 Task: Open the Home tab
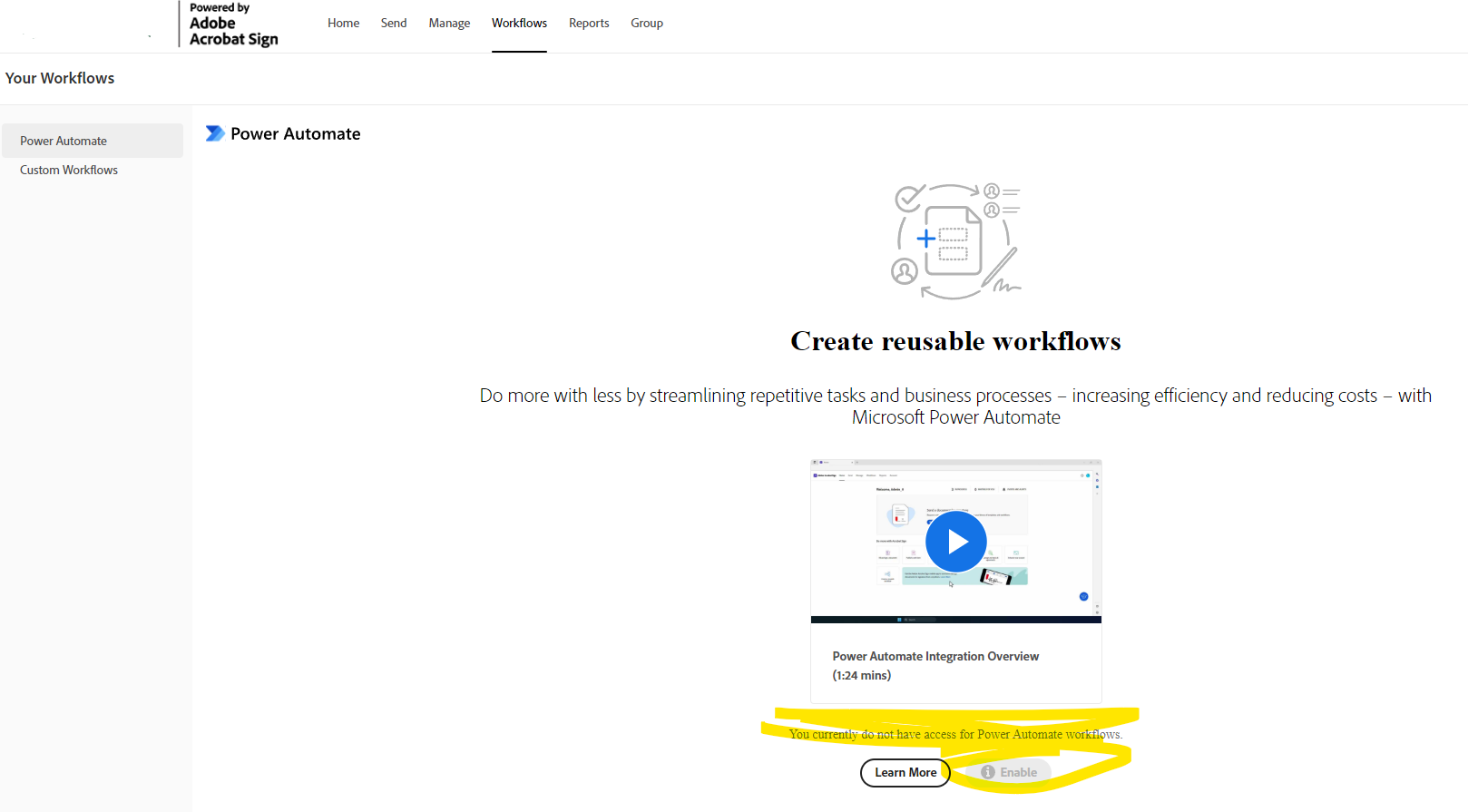(x=343, y=23)
